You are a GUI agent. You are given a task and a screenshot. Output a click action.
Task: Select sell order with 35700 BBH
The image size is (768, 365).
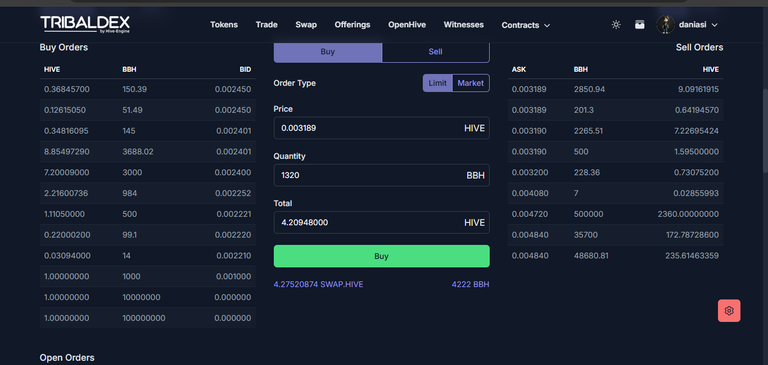[x=615, y=235]
